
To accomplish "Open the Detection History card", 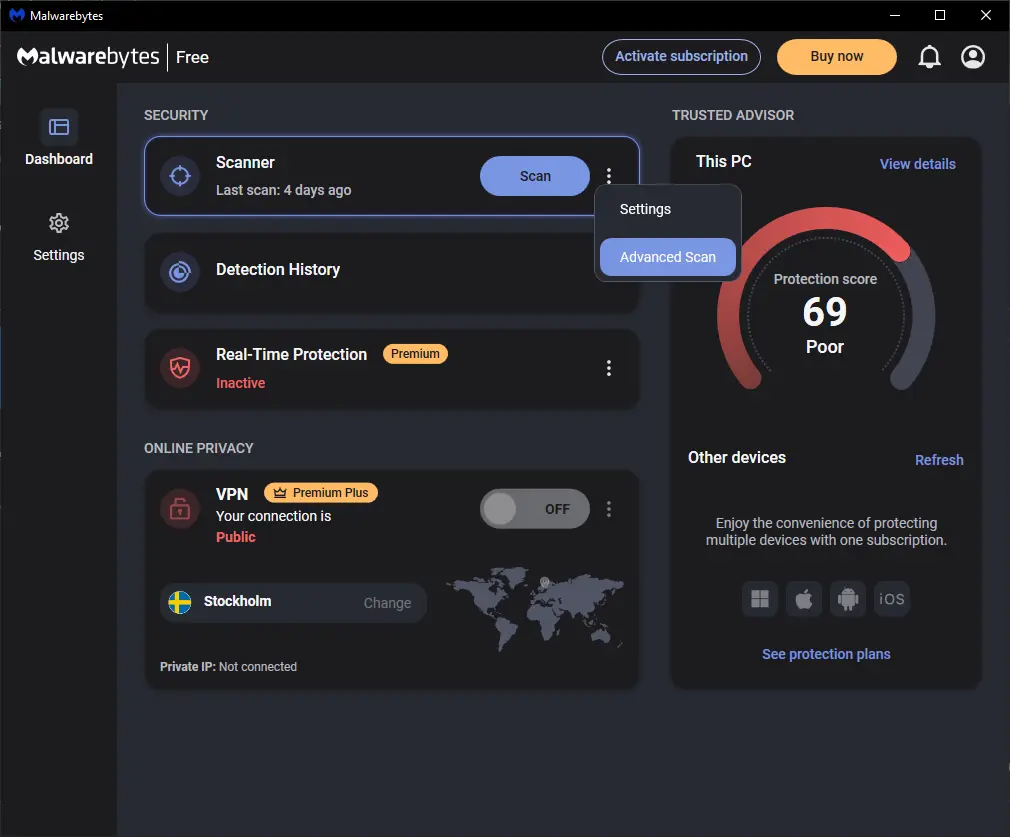I will coord(392,272).
